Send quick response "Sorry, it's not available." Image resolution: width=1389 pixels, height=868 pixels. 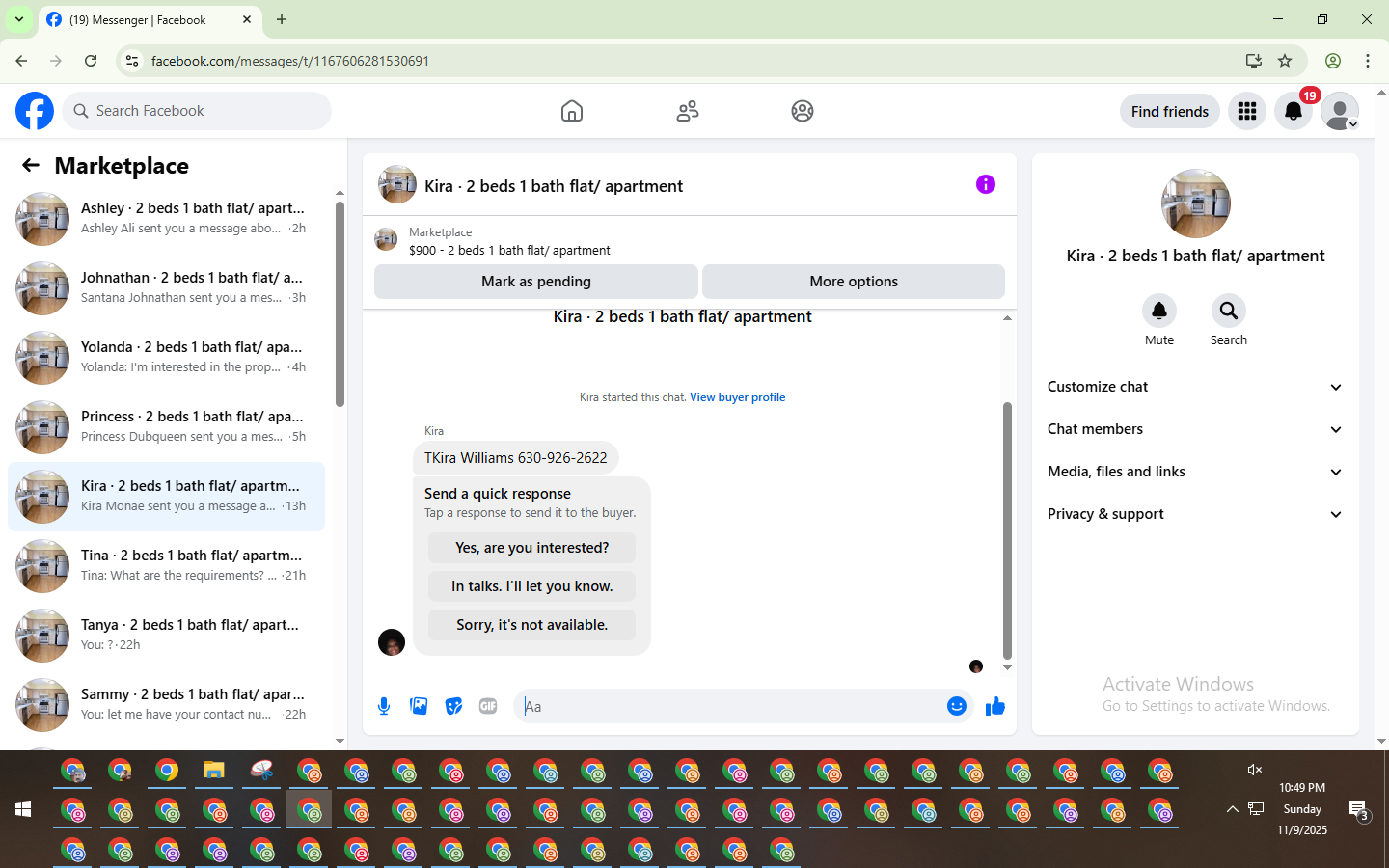click(531, 625)
